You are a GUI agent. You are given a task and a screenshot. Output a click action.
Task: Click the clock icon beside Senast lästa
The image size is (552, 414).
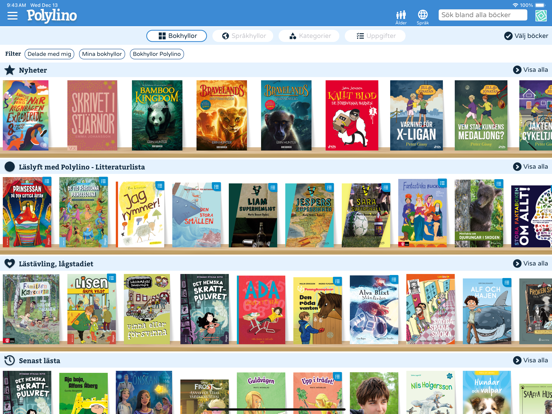point(10,360)
